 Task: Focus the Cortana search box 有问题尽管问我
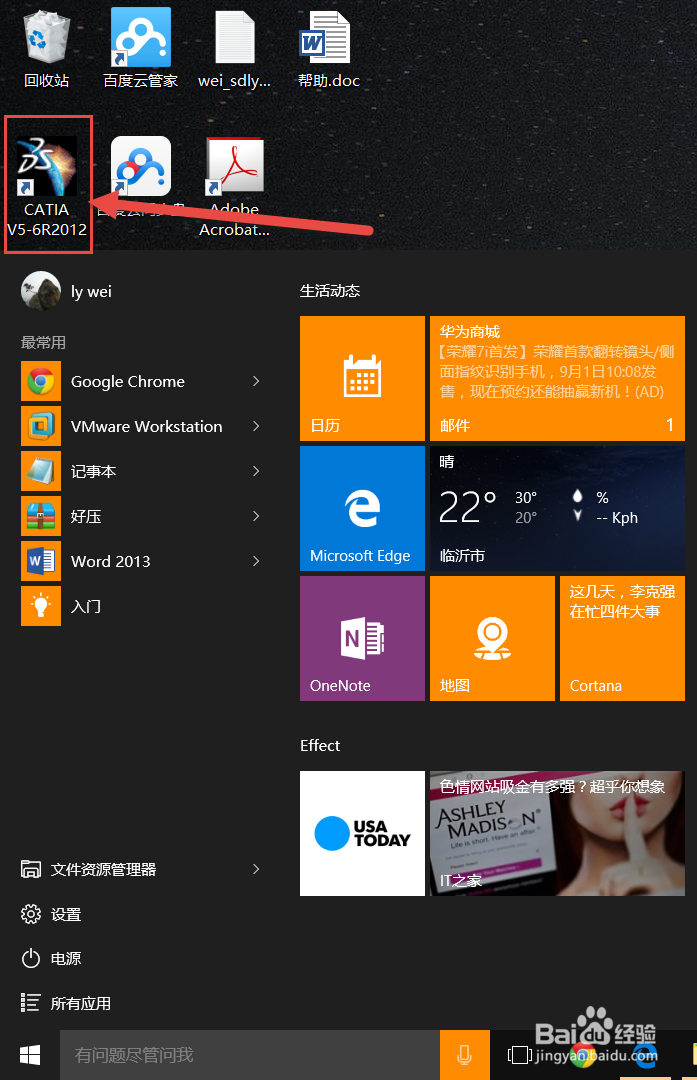click(249, 1055)
